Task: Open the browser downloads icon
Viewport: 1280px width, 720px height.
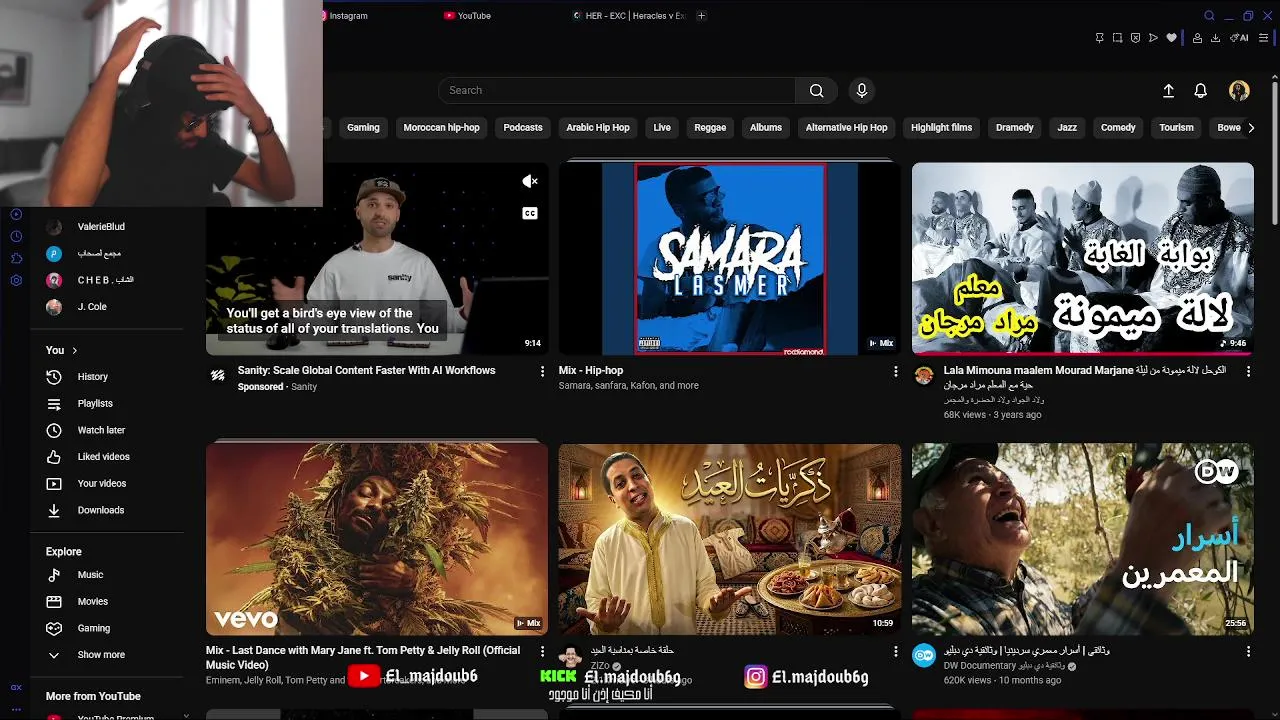Action: tap(1215, 38)
